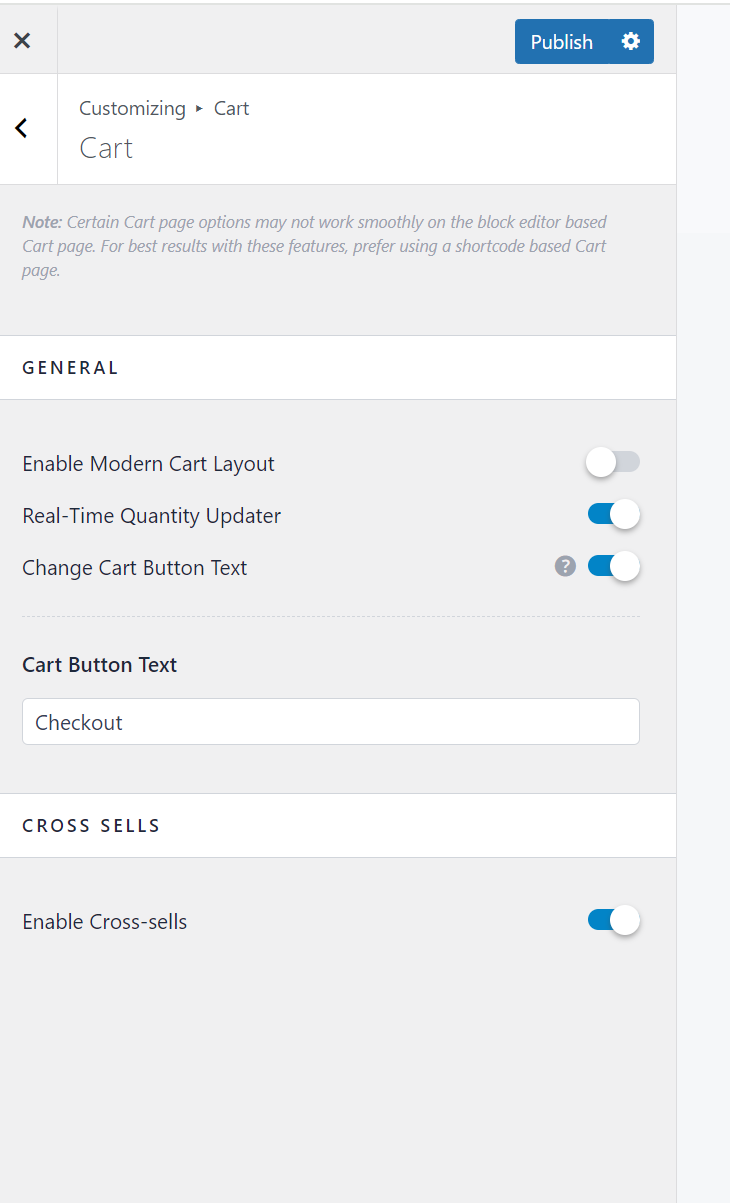Go back using the left chevron

[x=22, y=128]
